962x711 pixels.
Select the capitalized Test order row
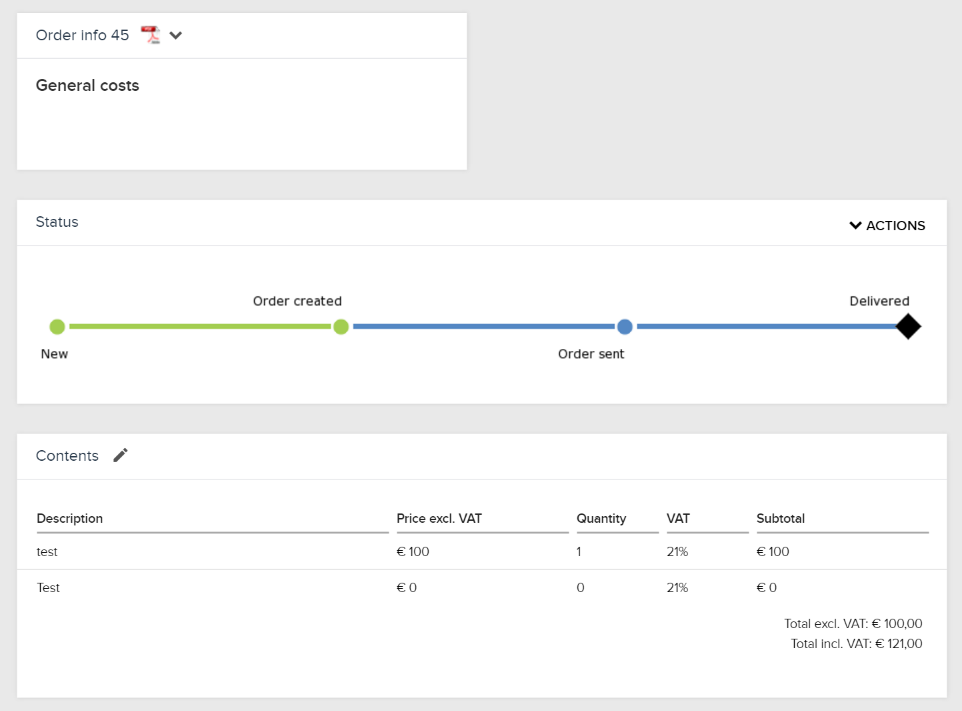[x=482, y=588]
